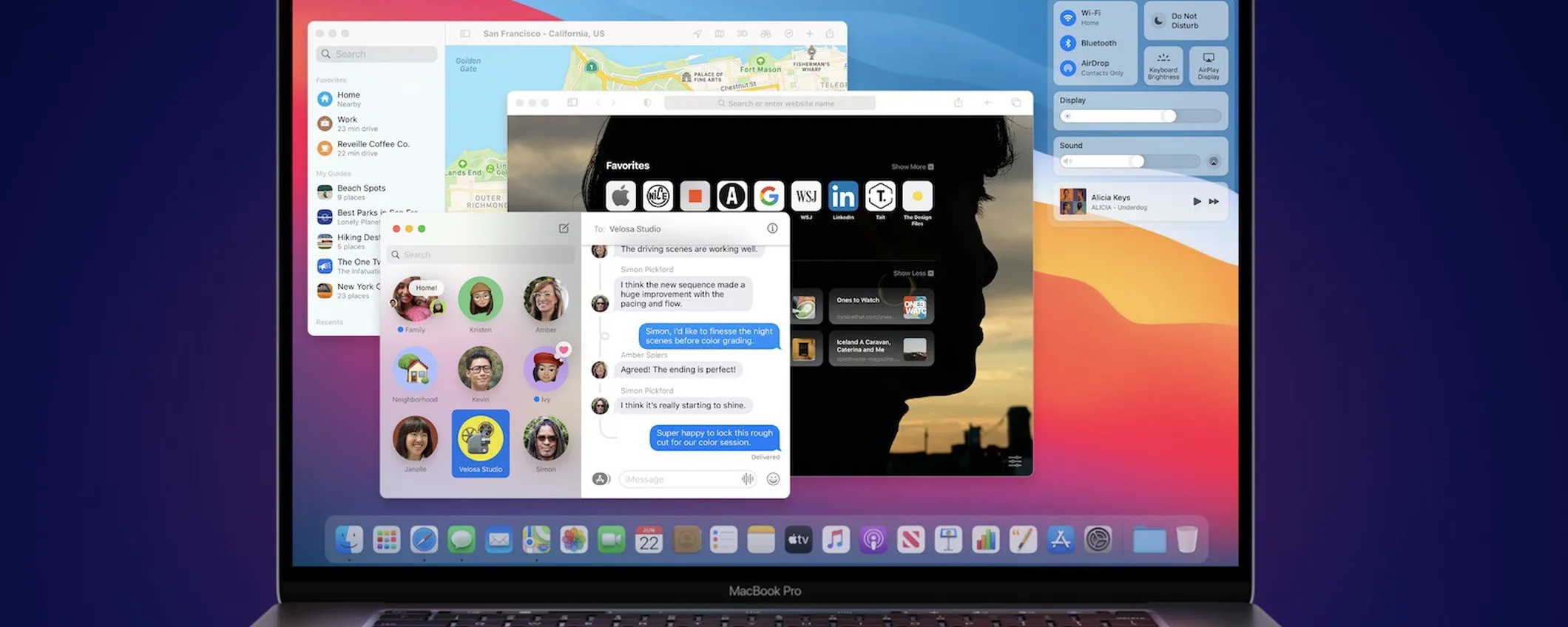
Task: Open System Preferences from the Dock
Action: pos(1098,540)
